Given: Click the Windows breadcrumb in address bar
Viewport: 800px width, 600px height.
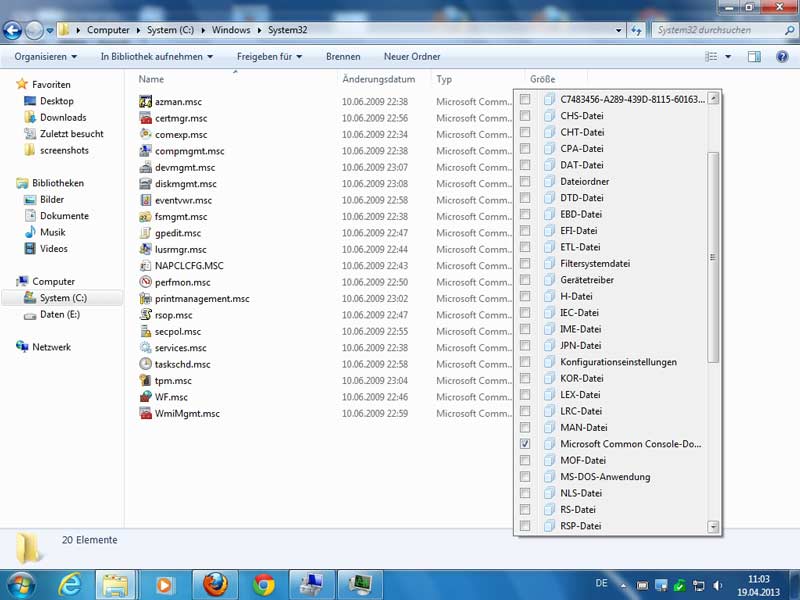Looking at the screenshot, I should coord(231,30).
